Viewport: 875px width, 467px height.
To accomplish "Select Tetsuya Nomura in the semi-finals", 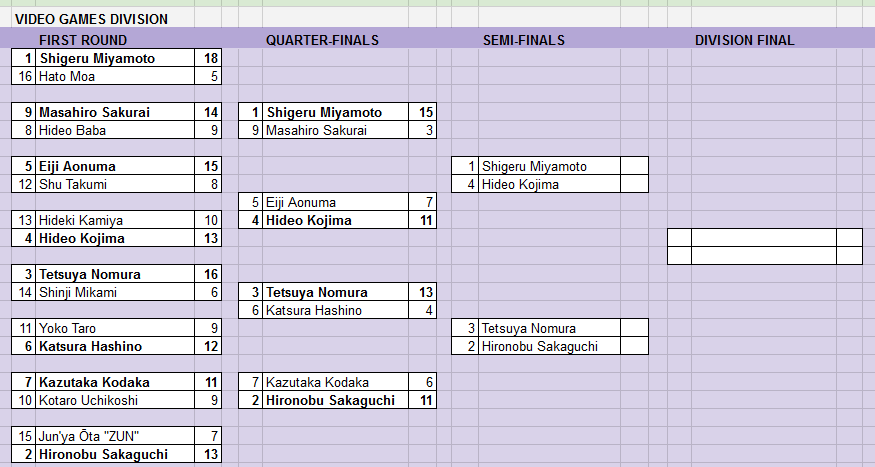I will (549, 328).
